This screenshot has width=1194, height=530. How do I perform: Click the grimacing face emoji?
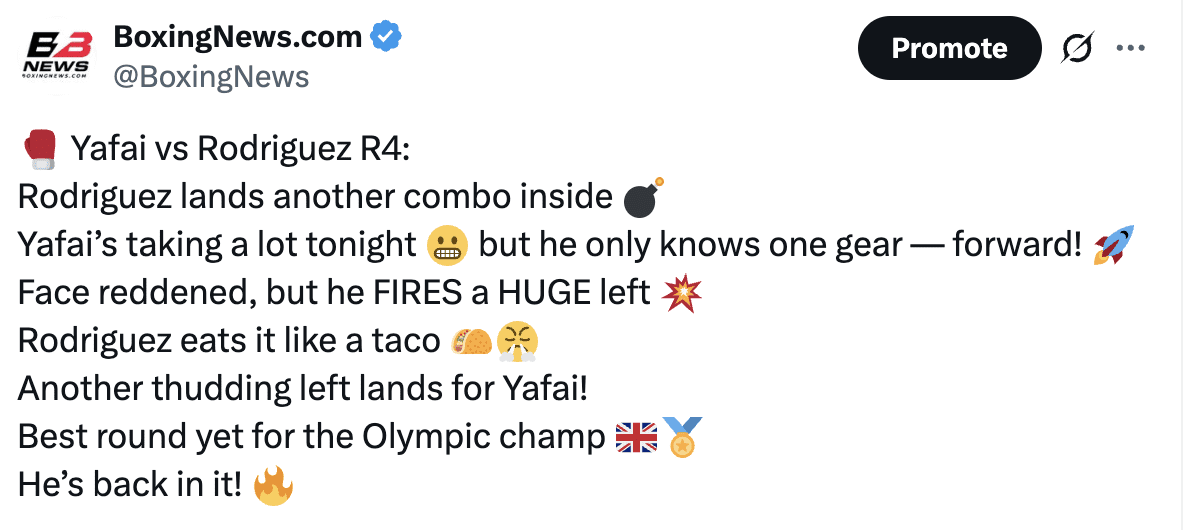[445, 245]
